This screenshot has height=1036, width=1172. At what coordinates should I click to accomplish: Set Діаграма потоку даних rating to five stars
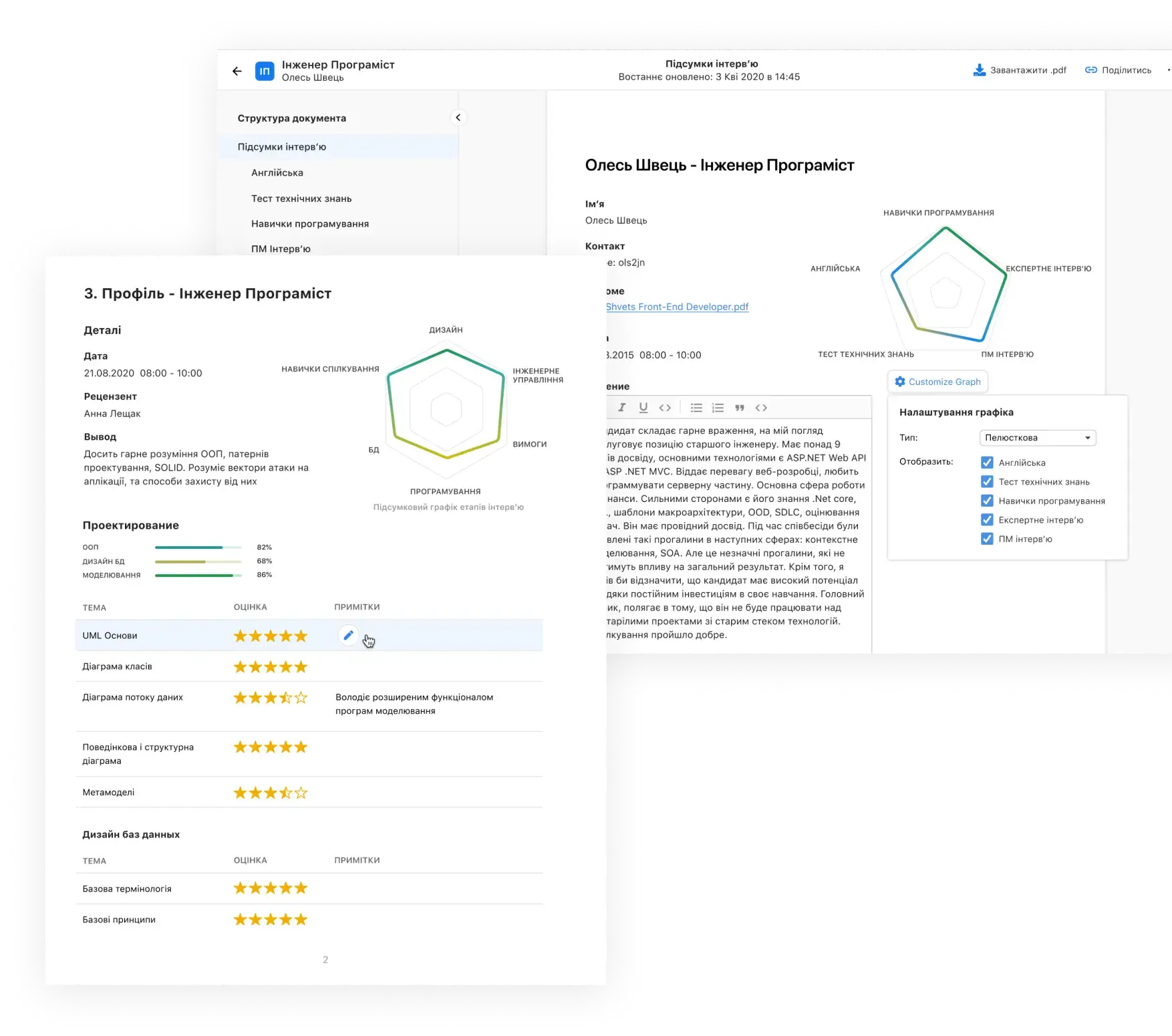pyautogui.click(x=301, y=698)
